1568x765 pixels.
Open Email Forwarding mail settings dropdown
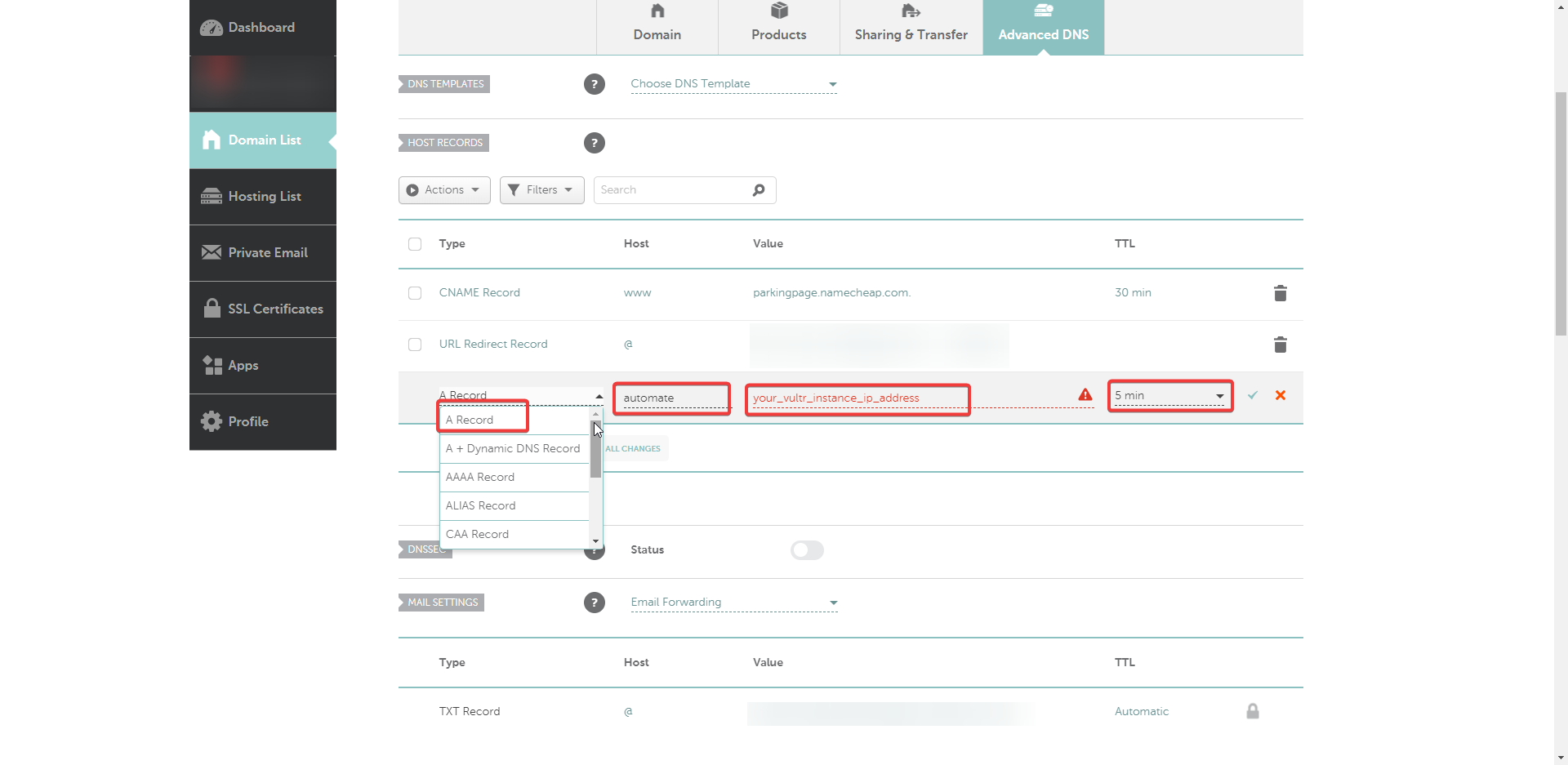pyautogui.click(x=734, y=603)
